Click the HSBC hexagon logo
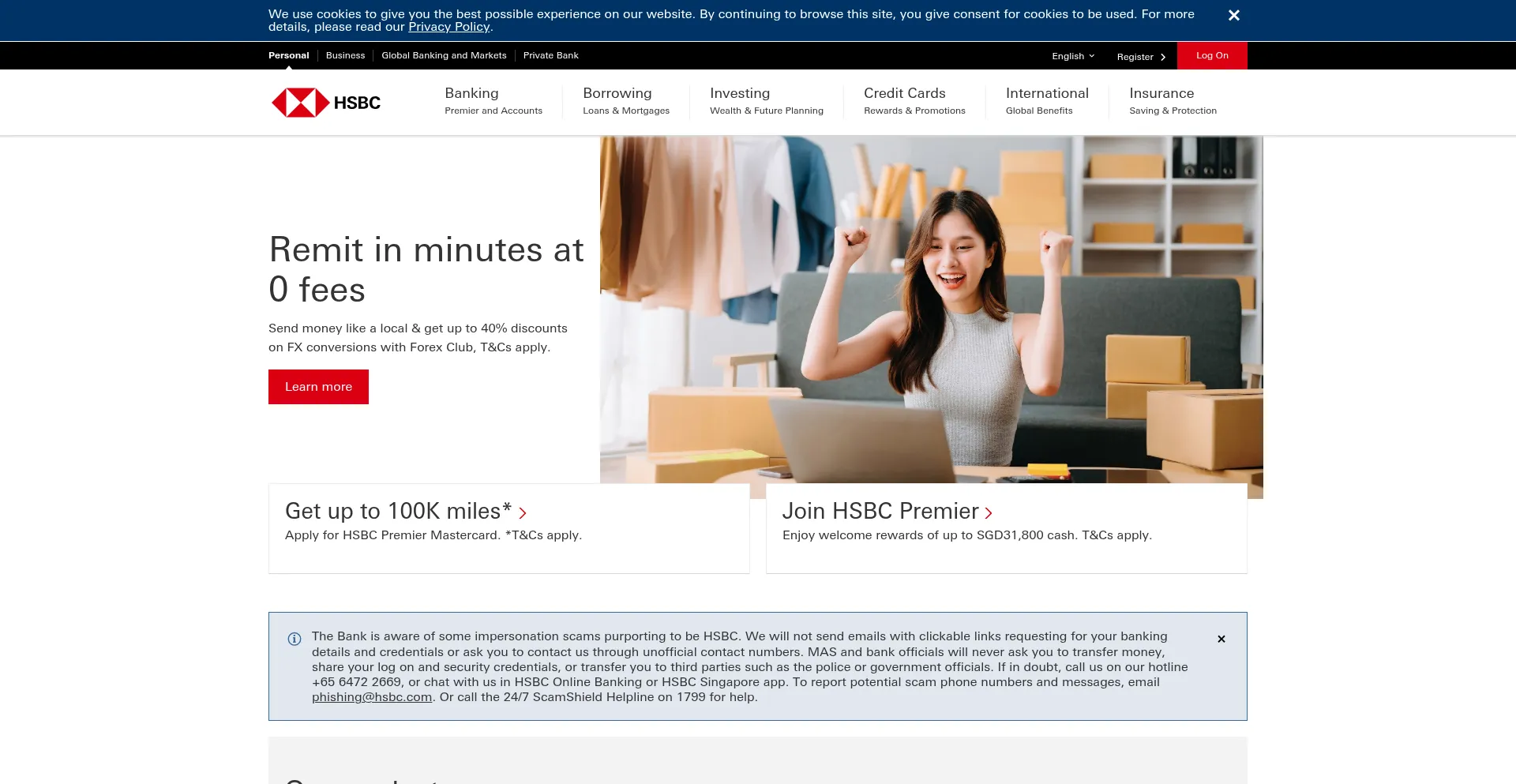The height and width of the screenshot is (784, 1516). click(x=301, y=103)
